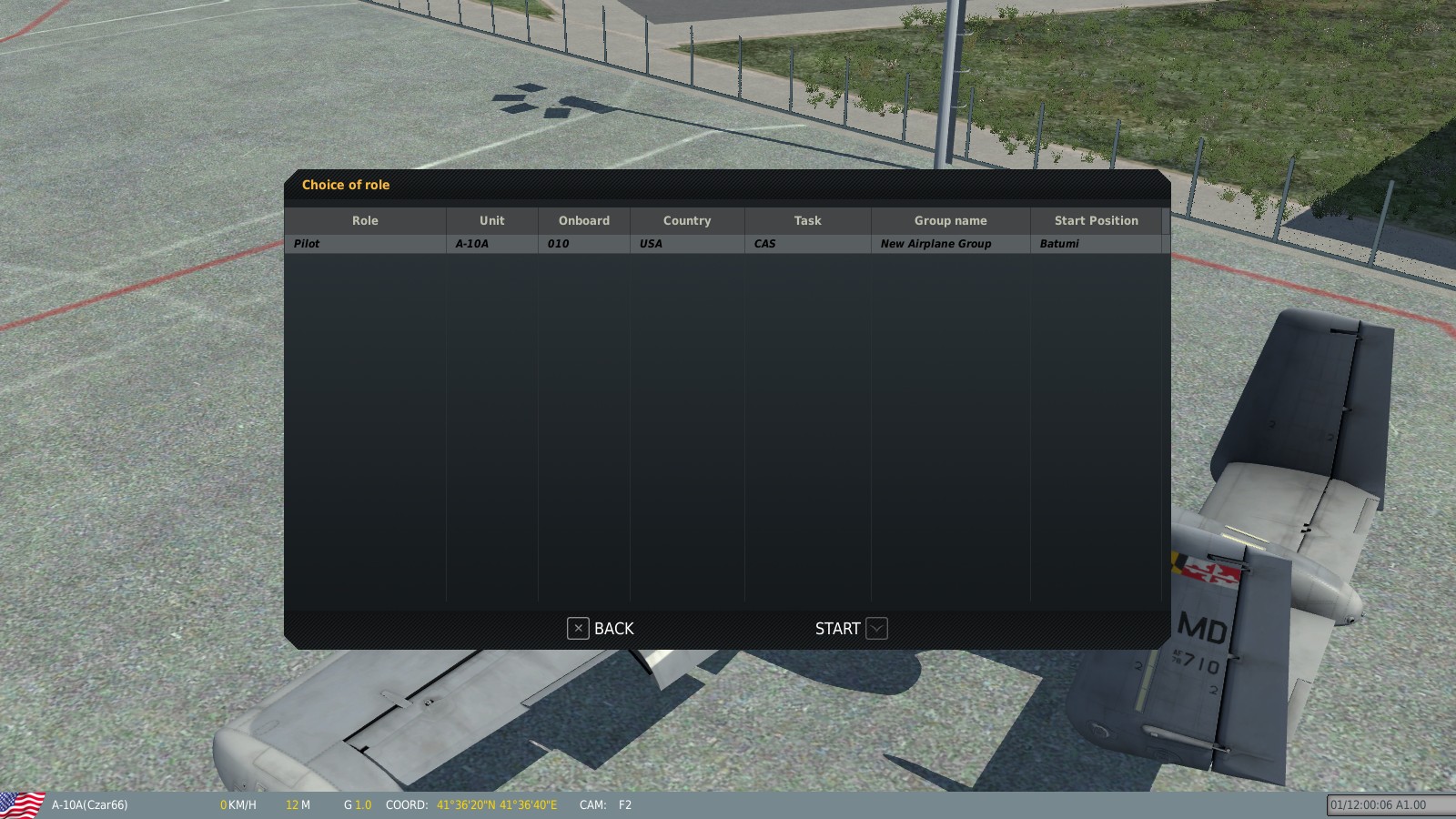
Task: Click the BACK button X icon
Action: pyautogui.click(x=578, y=628)
